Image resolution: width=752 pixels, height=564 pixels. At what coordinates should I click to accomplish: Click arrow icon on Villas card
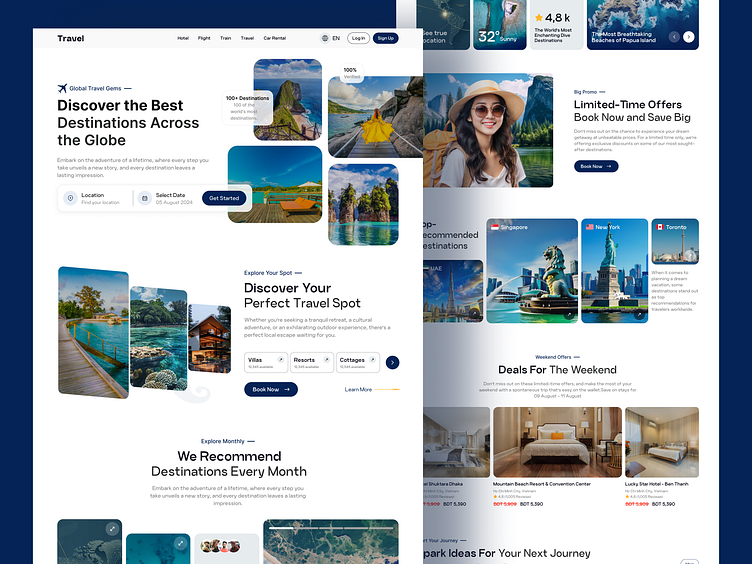click(281, 359)
